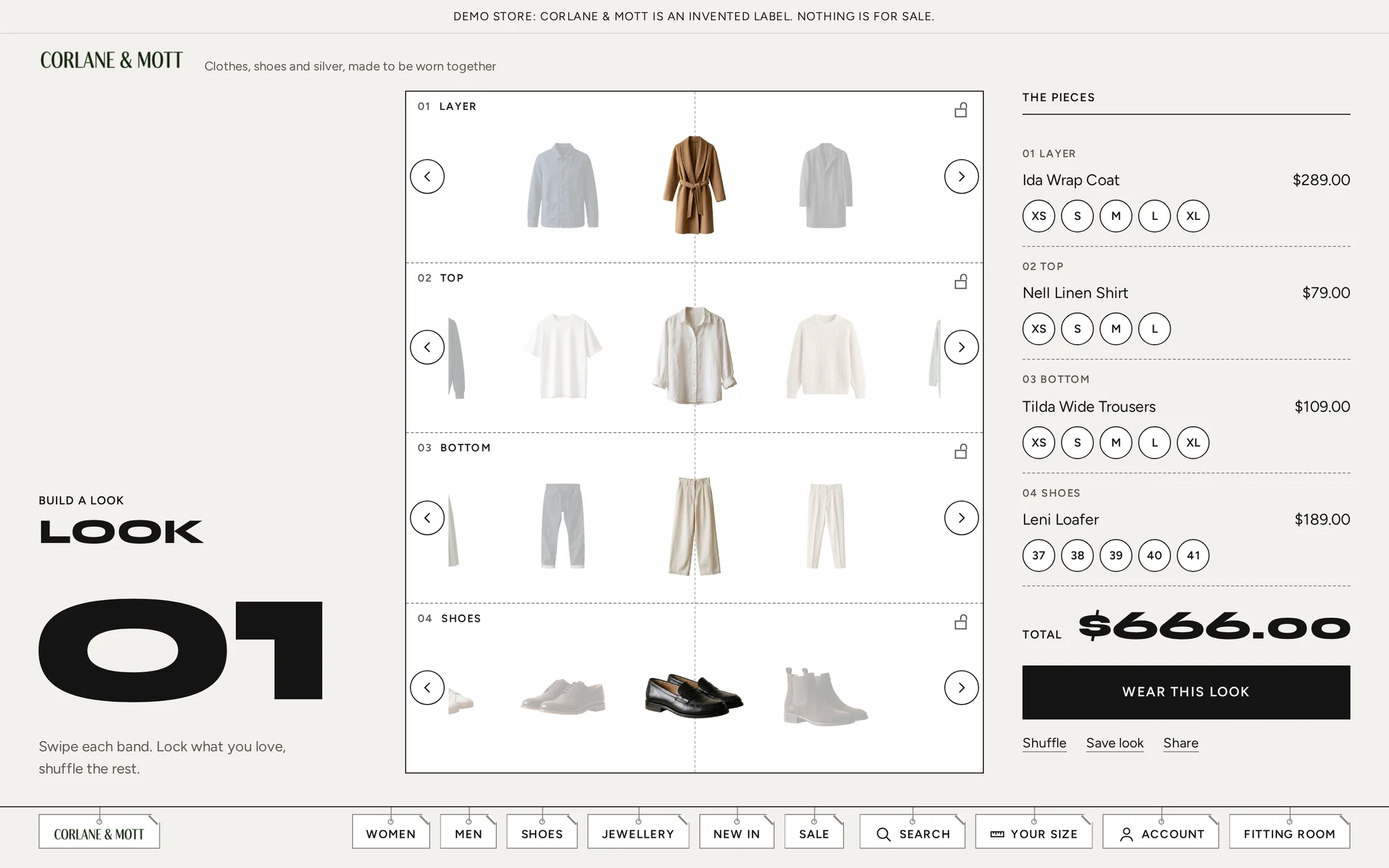Open the Account tag
The width and height of the screenshot is (1389, 868).
(x=1161, y=832)
